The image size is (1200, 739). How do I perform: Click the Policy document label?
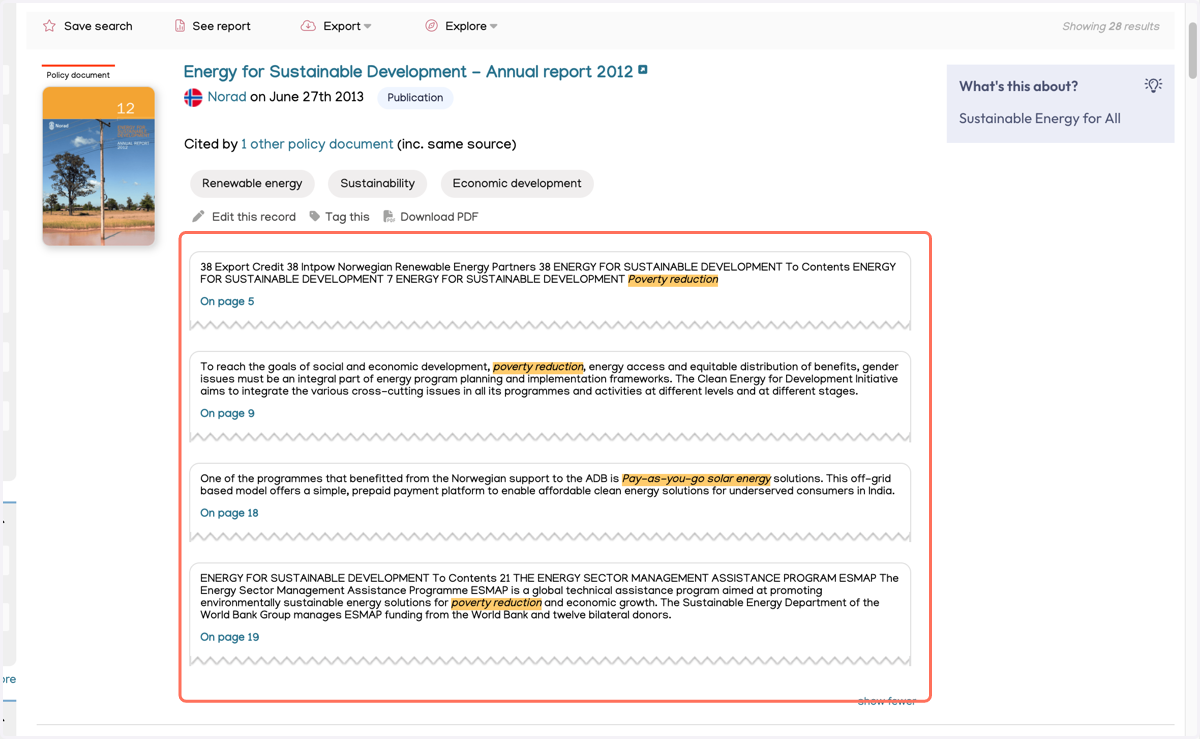click(78, 75)
